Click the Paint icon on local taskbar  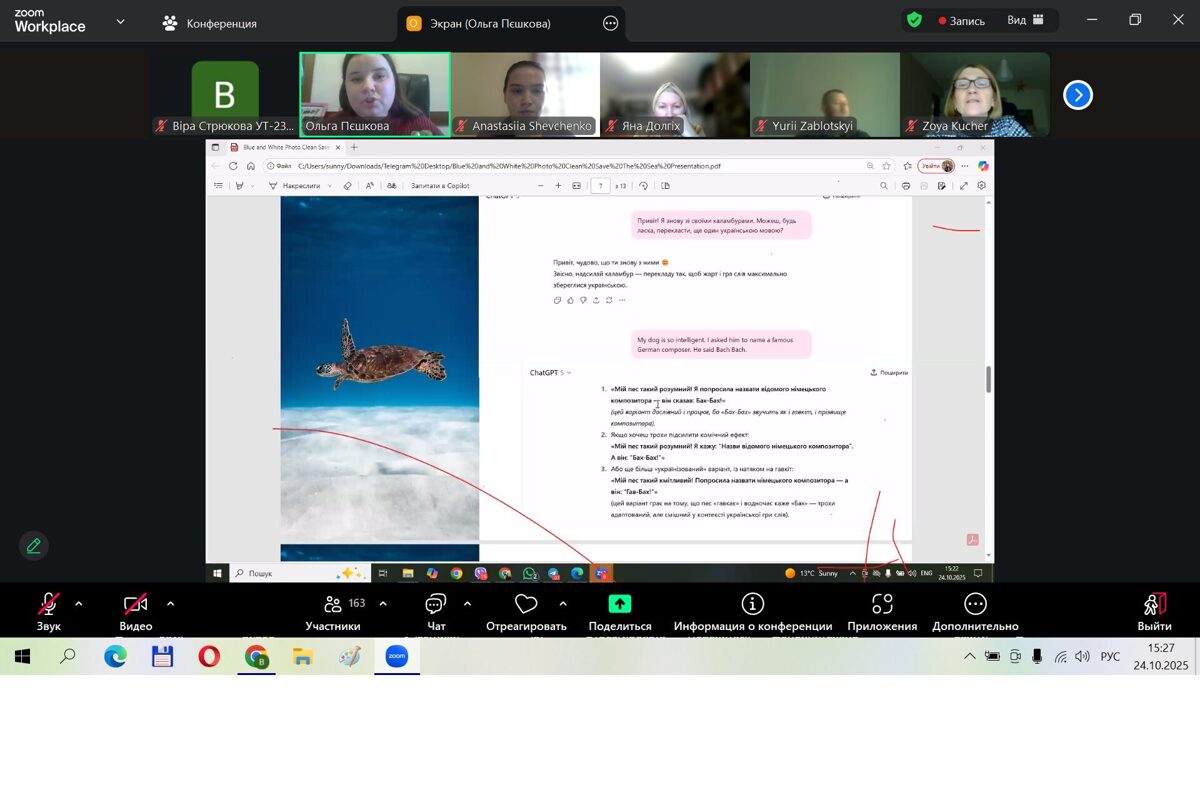[350, 657]
